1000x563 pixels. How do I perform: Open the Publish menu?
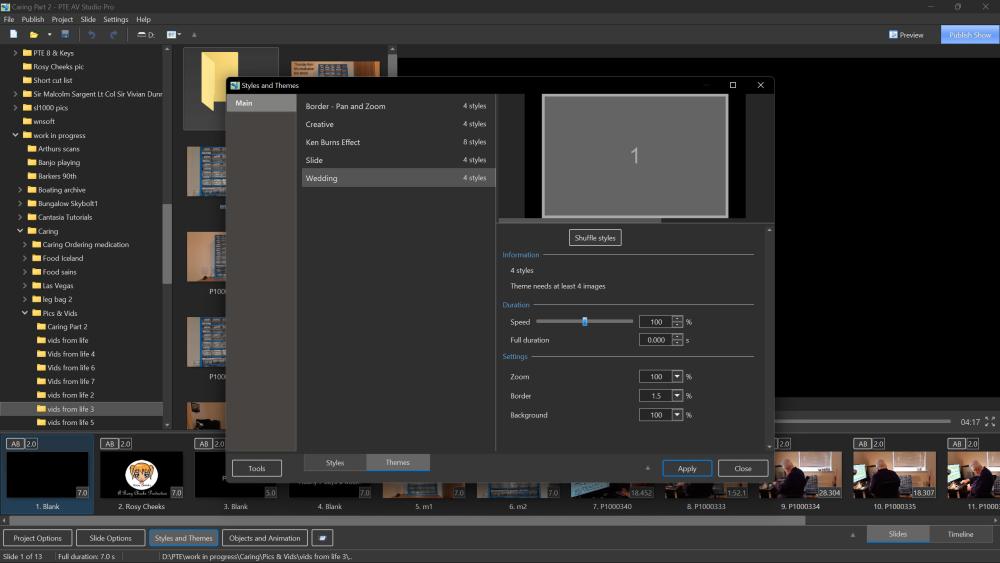click(x=33, y=19)
